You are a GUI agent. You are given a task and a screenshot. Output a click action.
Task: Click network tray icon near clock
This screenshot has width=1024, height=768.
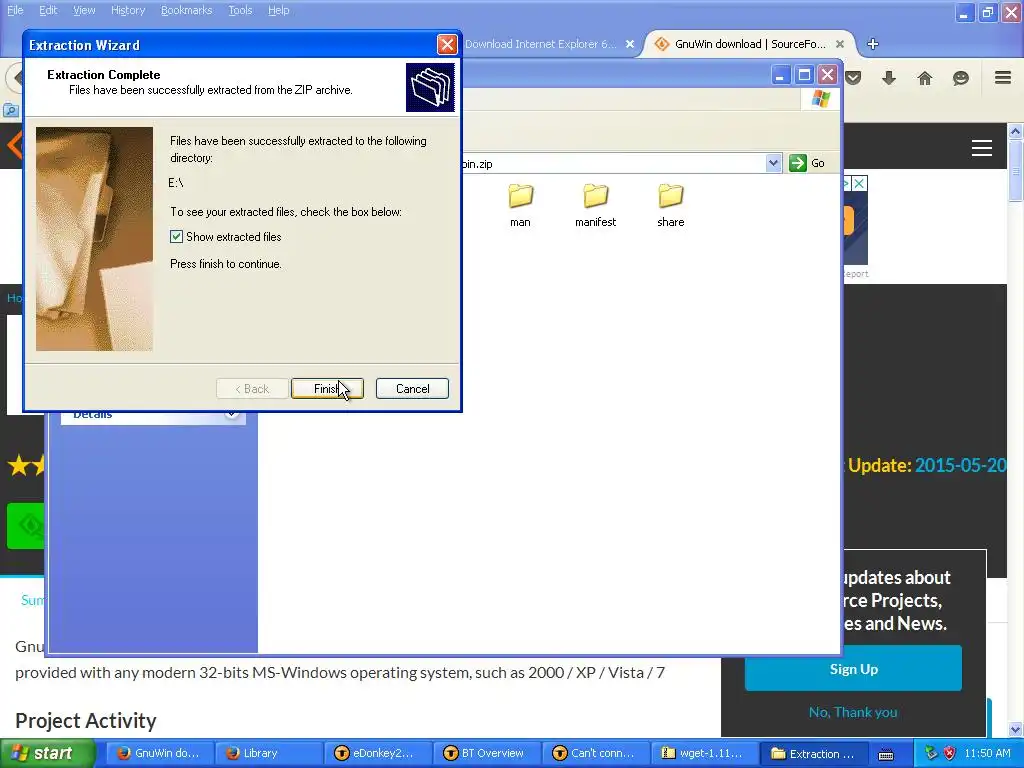click(x=931, y=753)
